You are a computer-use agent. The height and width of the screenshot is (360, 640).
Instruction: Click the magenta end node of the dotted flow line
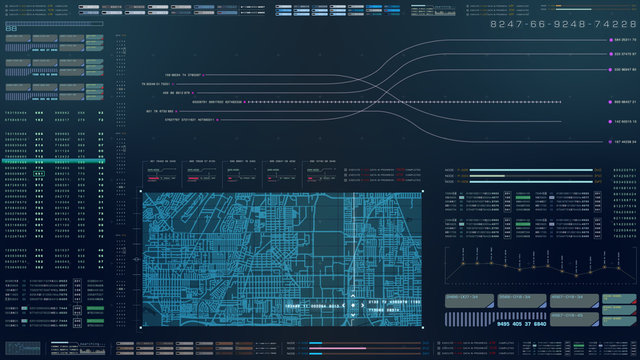click(610, 102)
